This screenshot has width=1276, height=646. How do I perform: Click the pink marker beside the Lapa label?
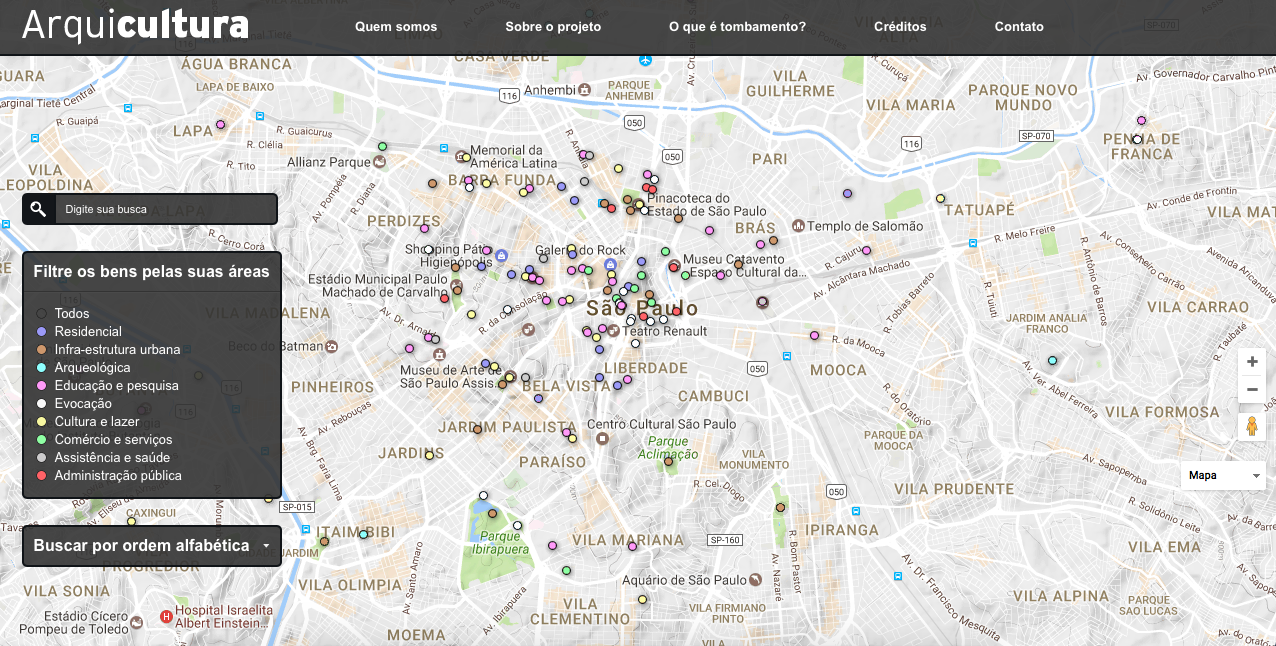(x=221, y=125)
